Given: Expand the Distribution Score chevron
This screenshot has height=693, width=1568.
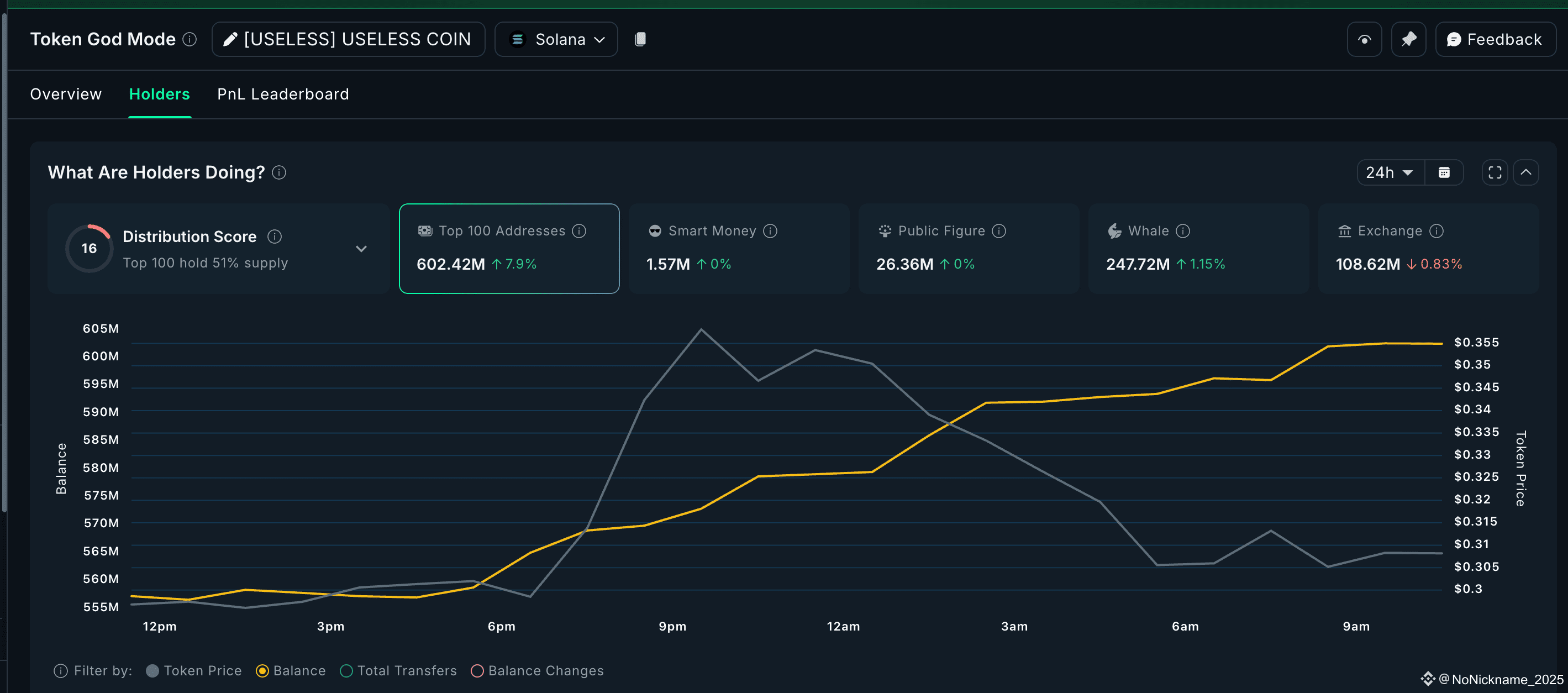Looking at the screenshot, I should tap(361, 249).
